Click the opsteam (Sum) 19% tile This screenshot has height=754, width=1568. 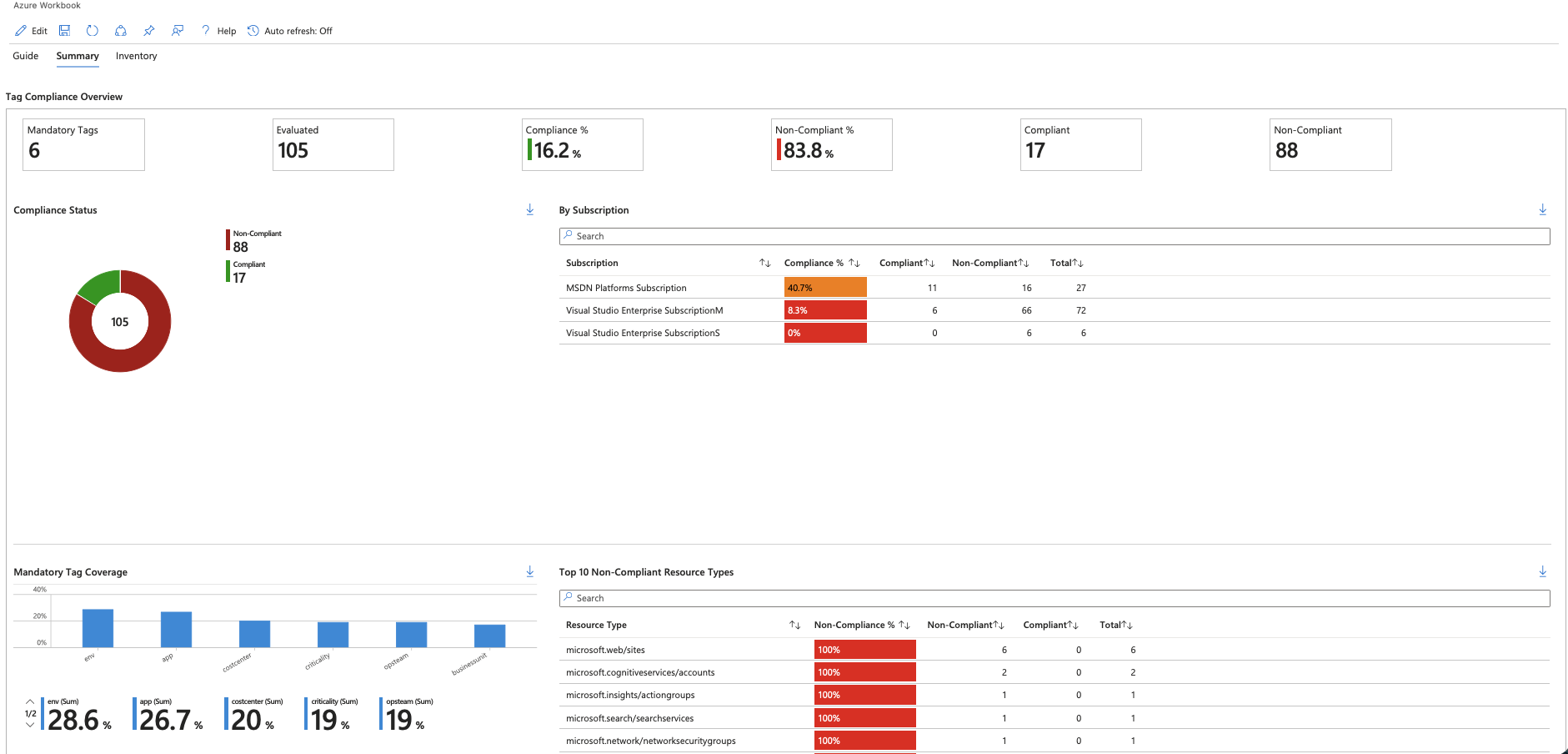[407, 716]
